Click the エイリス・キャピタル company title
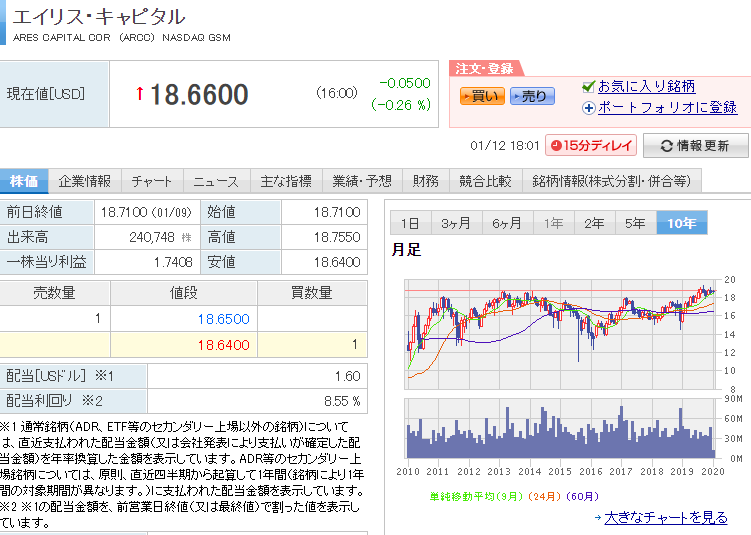Viewport: 751px width, 535px height. pos(99,17)
